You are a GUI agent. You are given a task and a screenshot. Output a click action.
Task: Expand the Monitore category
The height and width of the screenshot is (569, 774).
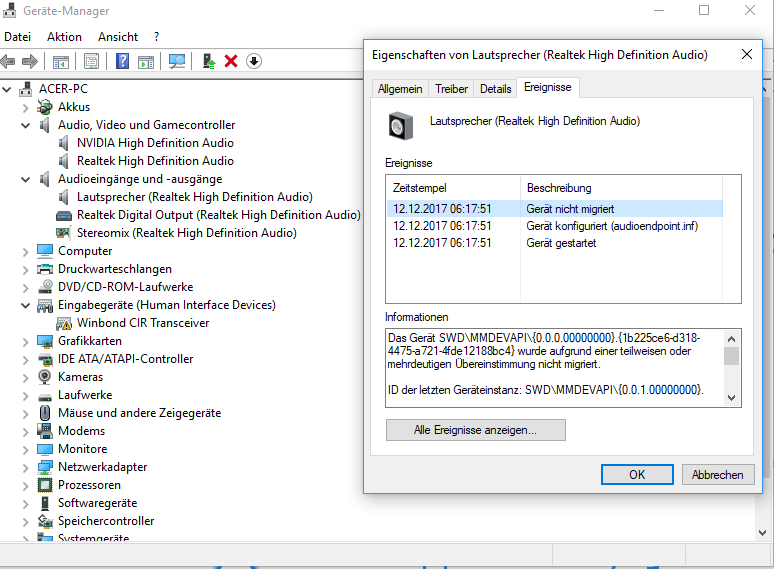click(26, 450)
